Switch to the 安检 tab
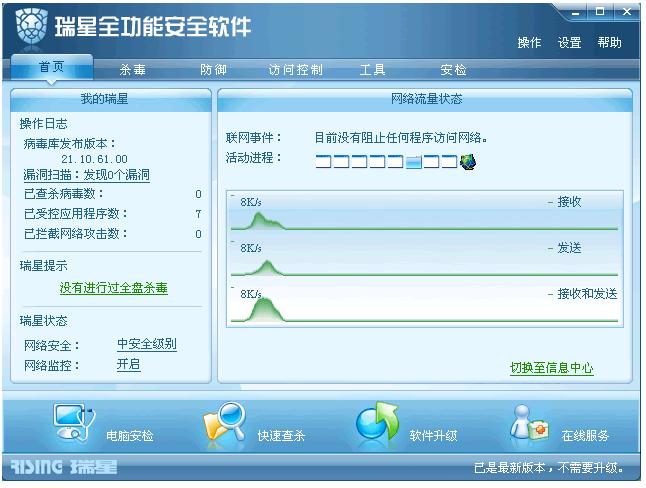The width and height of the screenshot is (646, 488). click(453, 70)
